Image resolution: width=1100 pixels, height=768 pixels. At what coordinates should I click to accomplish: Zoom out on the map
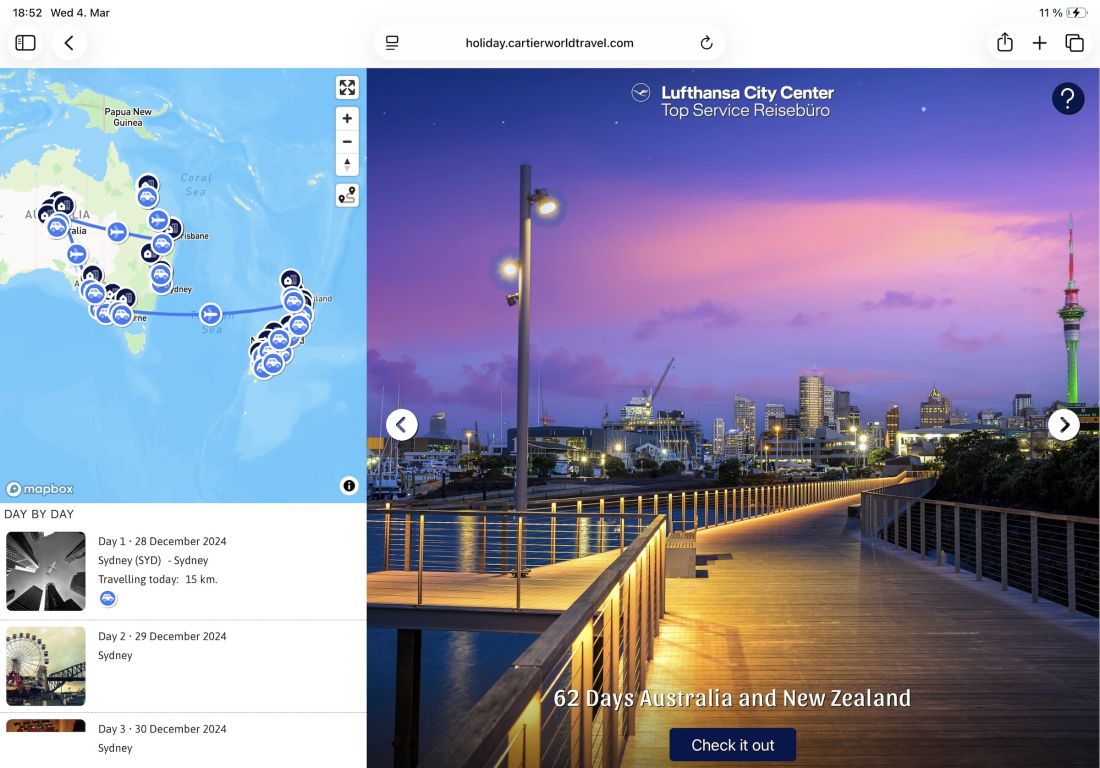point(347,142)
